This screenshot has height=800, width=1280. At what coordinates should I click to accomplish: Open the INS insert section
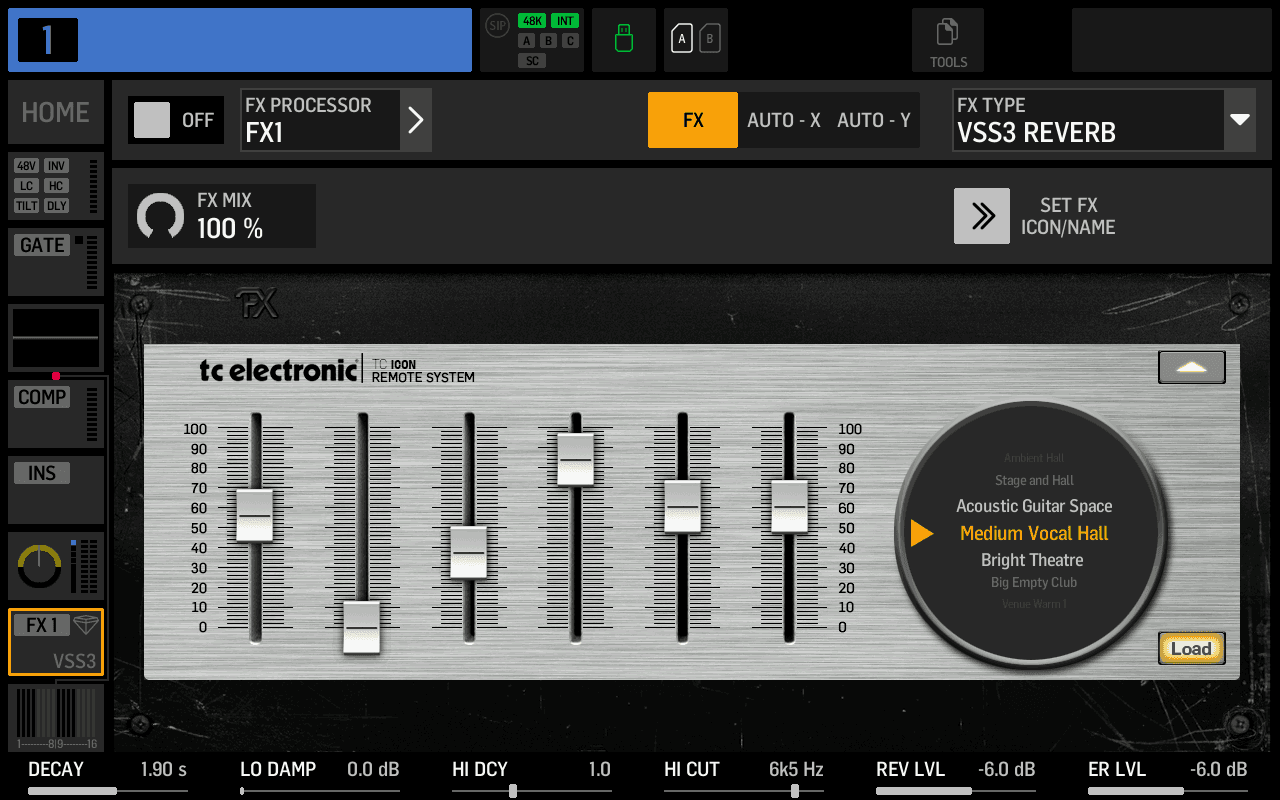pyautogui.click(x=56, y=490)
